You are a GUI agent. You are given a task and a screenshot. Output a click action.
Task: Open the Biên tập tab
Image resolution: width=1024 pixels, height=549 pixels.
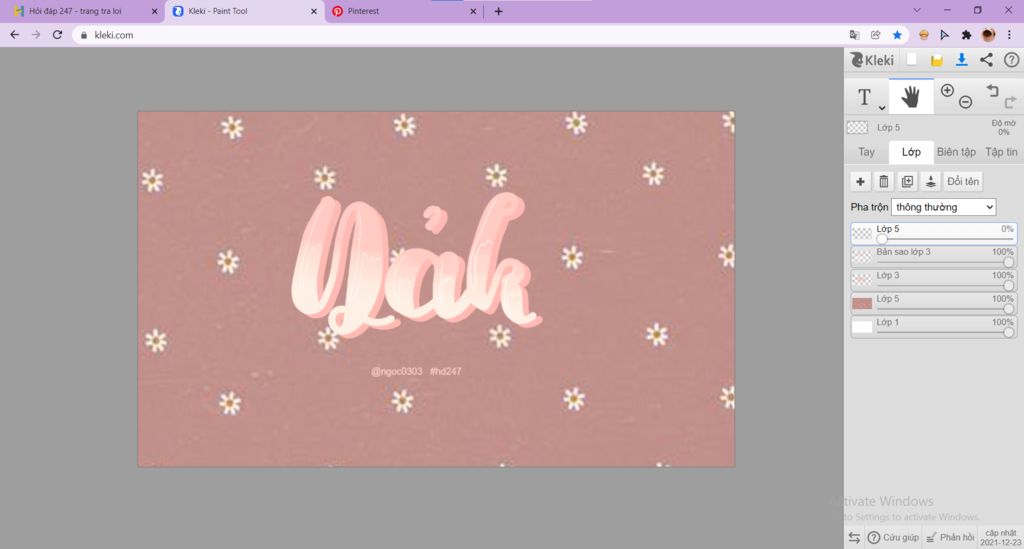click(956, 151)
